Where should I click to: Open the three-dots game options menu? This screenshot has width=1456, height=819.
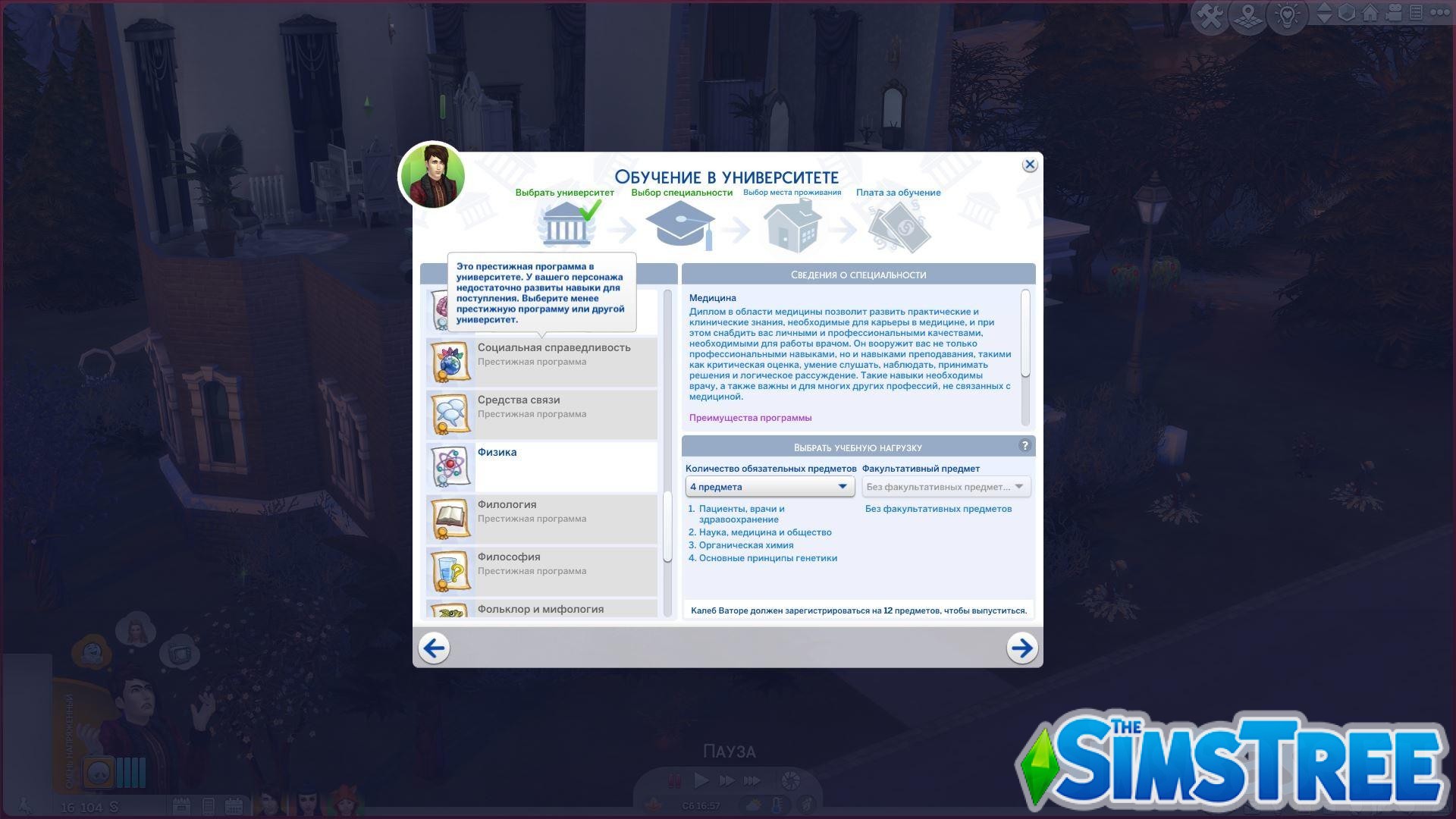pos(1439,13)
